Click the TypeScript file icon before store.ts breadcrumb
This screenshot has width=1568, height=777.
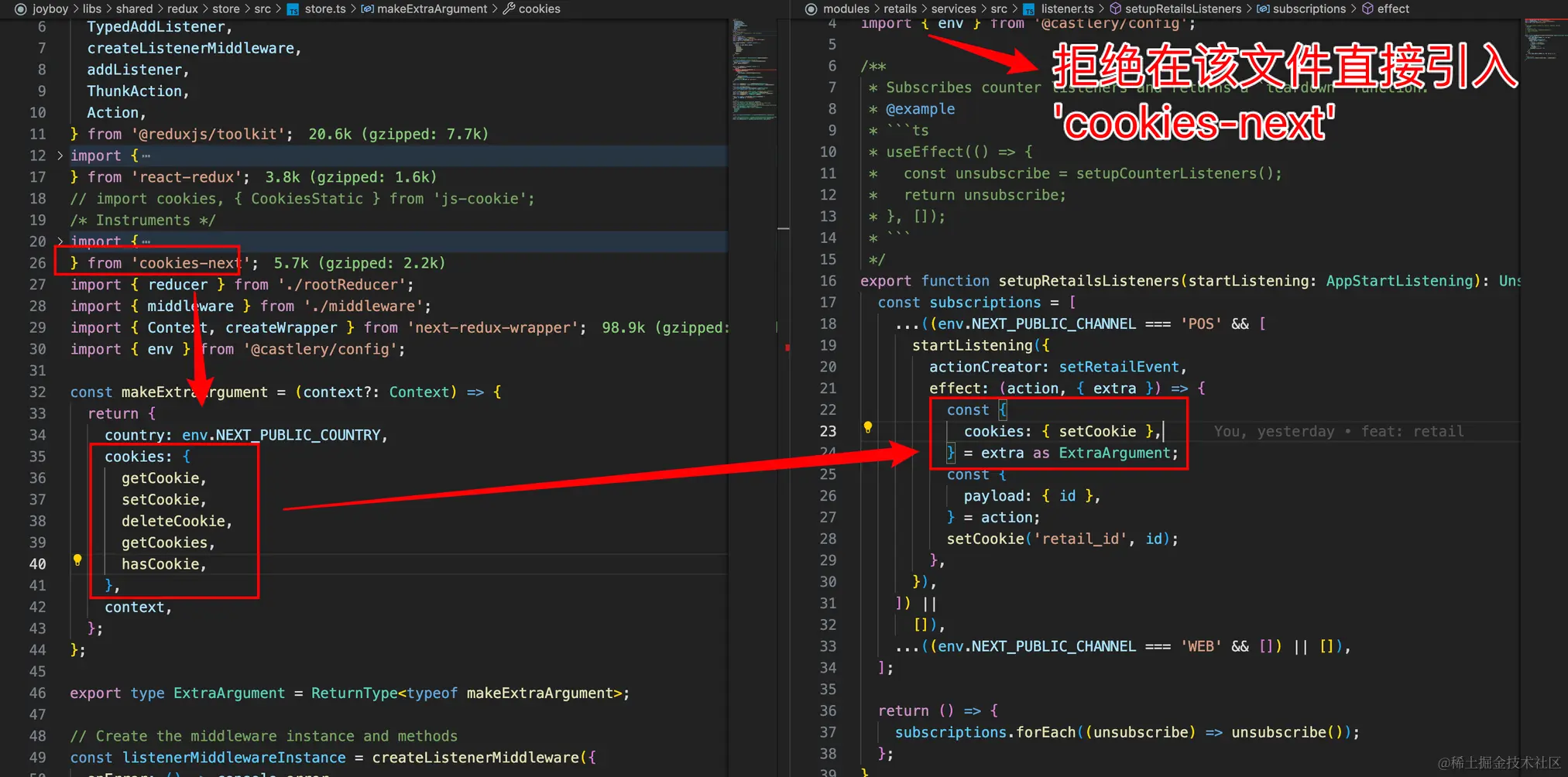coord(293,9)
